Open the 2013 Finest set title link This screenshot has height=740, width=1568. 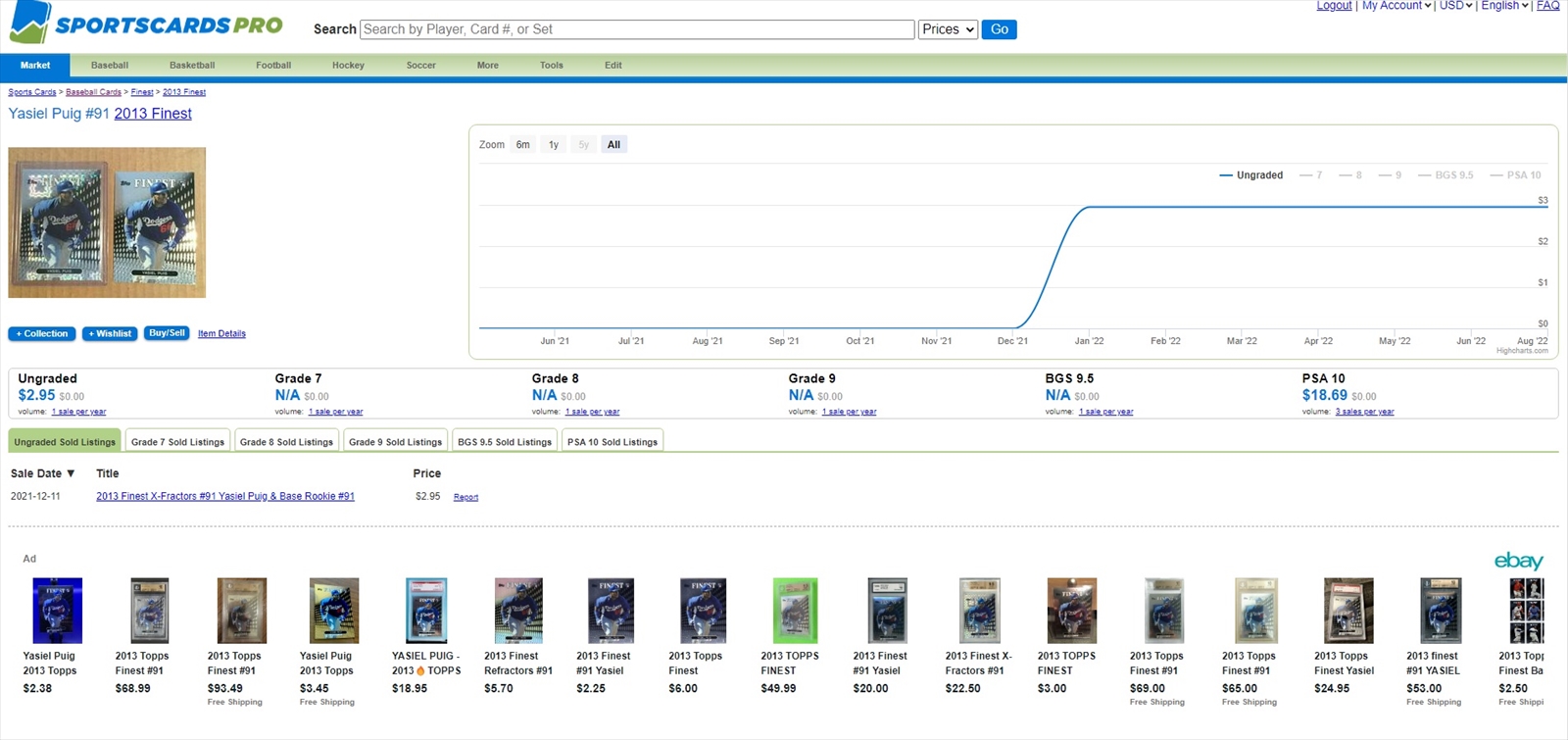point(153,114)
